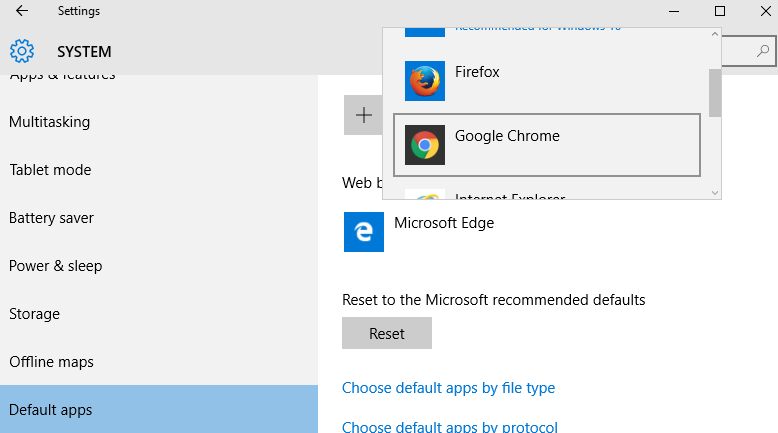778x433 pixels.
Task: Click the Firefox browser icon
Action: click(x=425, y=81)
